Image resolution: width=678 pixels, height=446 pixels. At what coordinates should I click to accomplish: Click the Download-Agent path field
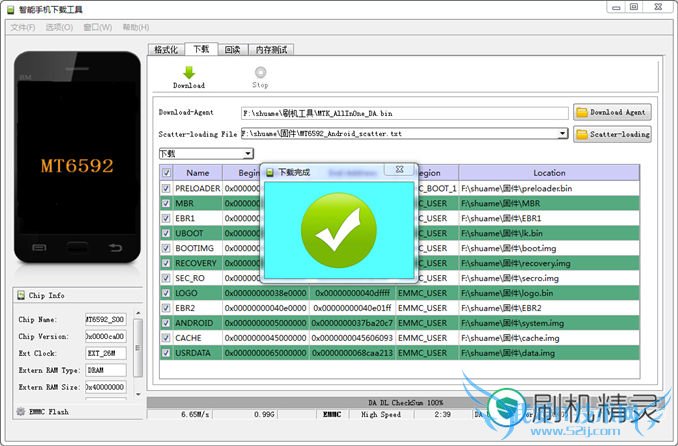(x=405, y=113)
